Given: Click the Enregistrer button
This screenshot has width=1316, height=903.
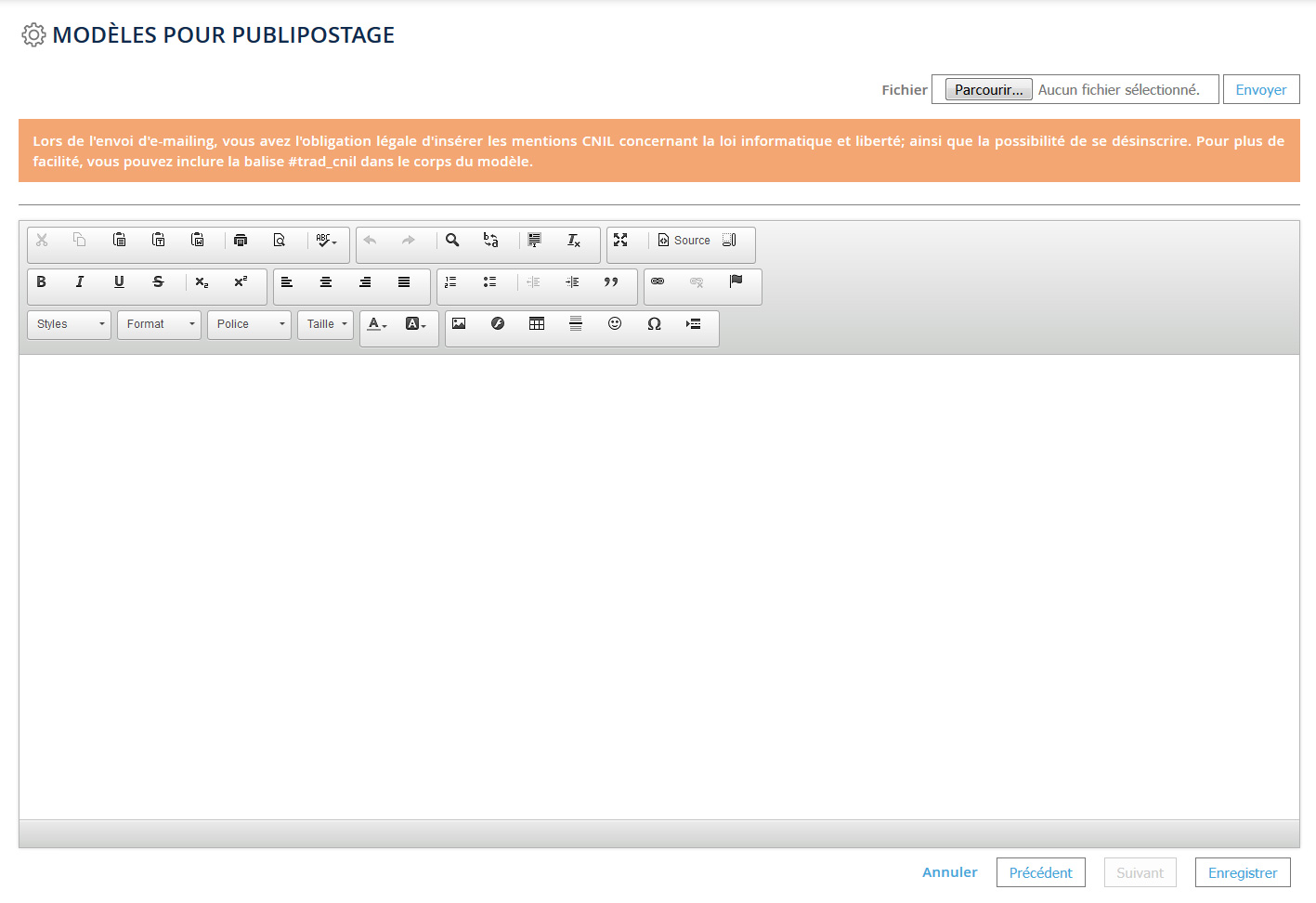Looking at the screenshot, I should click(x=1243, y=873).
